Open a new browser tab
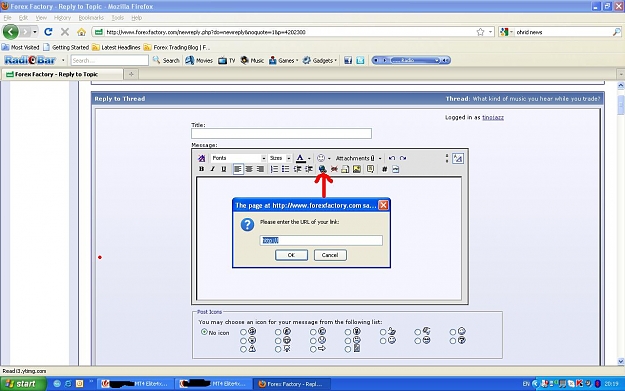The image size is (625, 391). (131, 74)
